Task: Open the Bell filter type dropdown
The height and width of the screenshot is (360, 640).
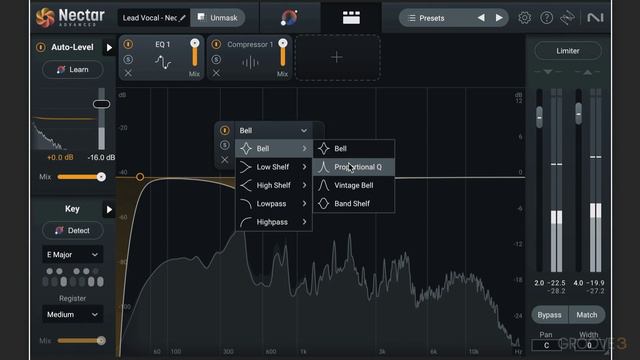Action: [x=273, y=130]
